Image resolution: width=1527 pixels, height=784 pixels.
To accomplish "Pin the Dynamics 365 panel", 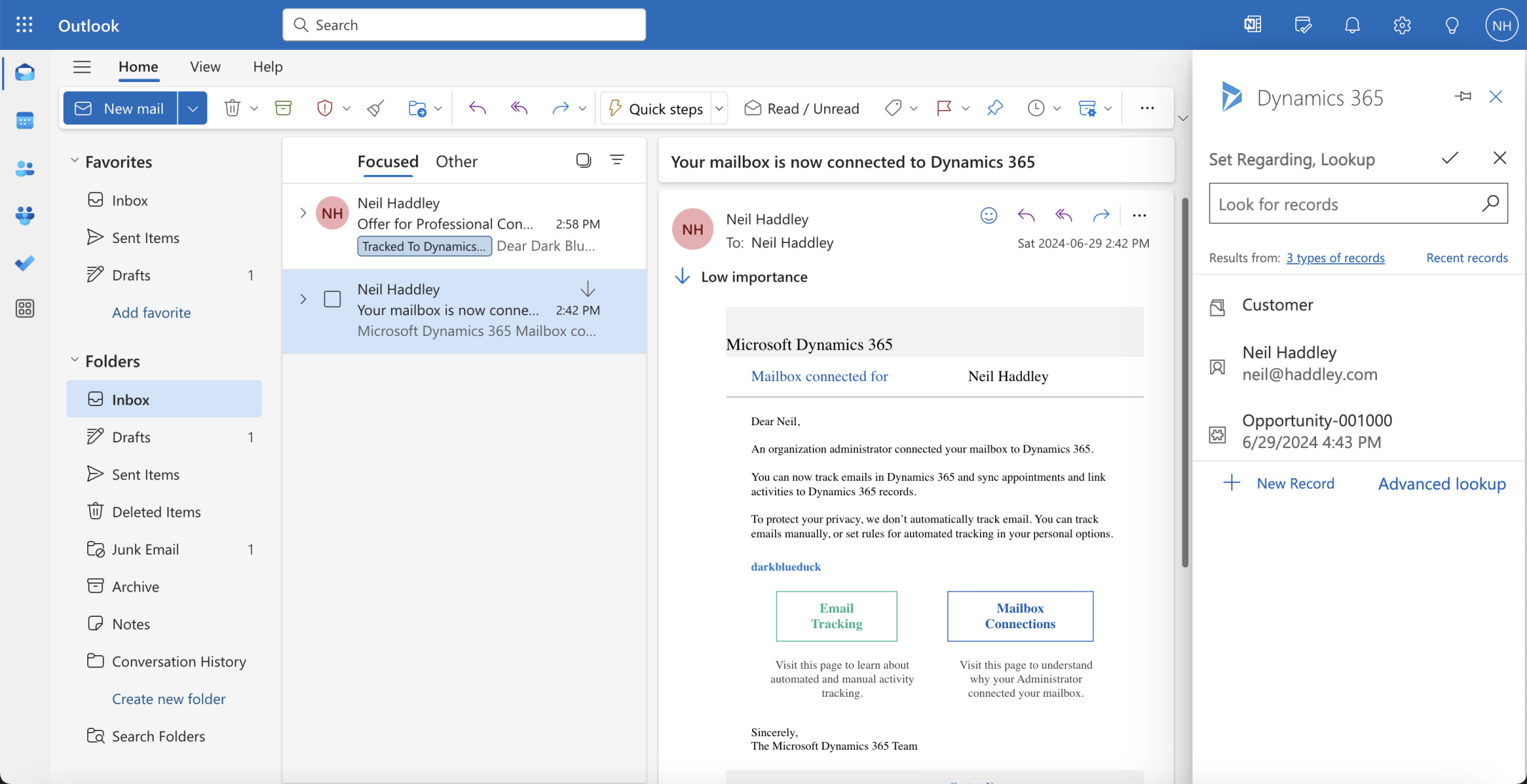I will (1463, 96).
